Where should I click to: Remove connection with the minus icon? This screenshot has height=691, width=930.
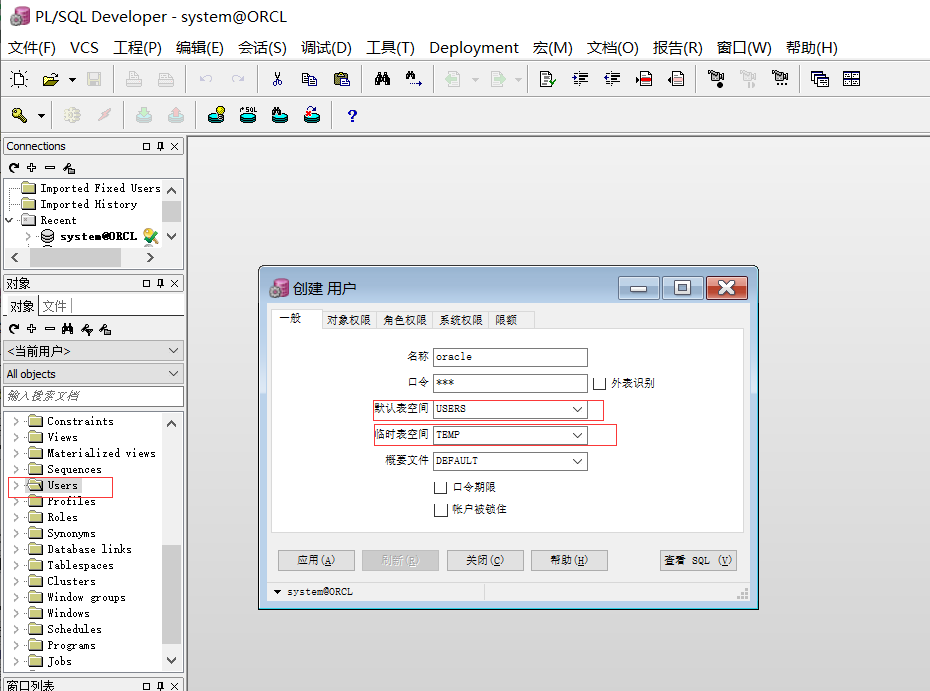(50, 168)
